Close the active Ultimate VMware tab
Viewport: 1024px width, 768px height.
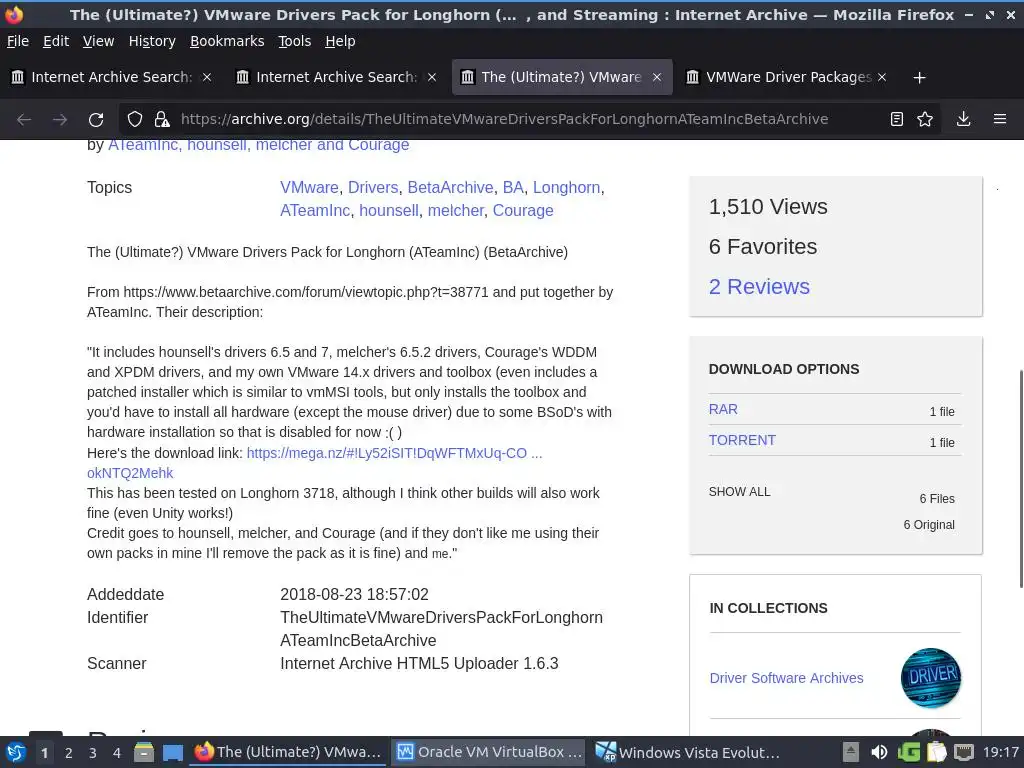click(x=657, y=77)
